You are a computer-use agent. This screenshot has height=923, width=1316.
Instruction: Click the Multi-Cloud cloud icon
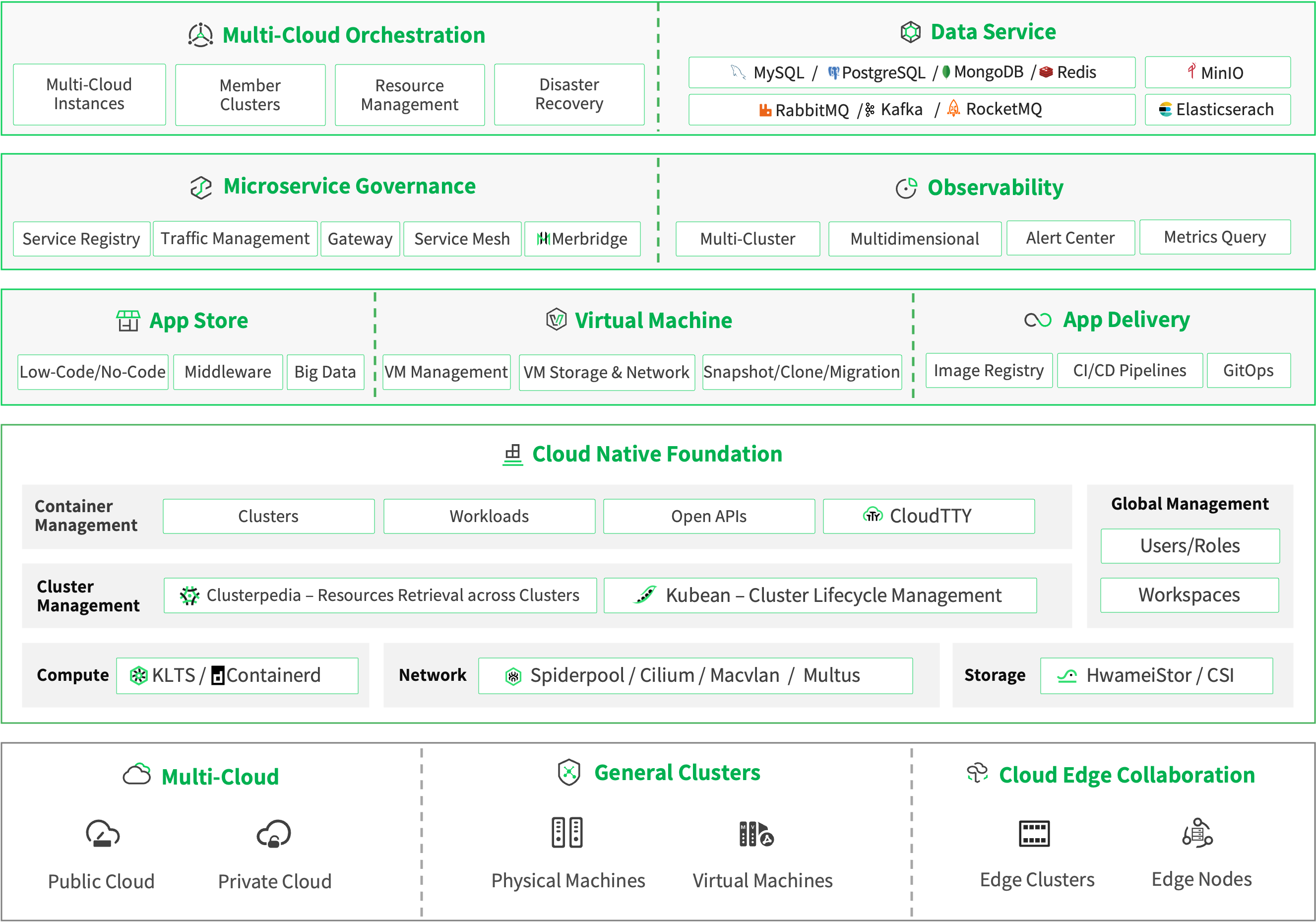(x=137, y=775)
